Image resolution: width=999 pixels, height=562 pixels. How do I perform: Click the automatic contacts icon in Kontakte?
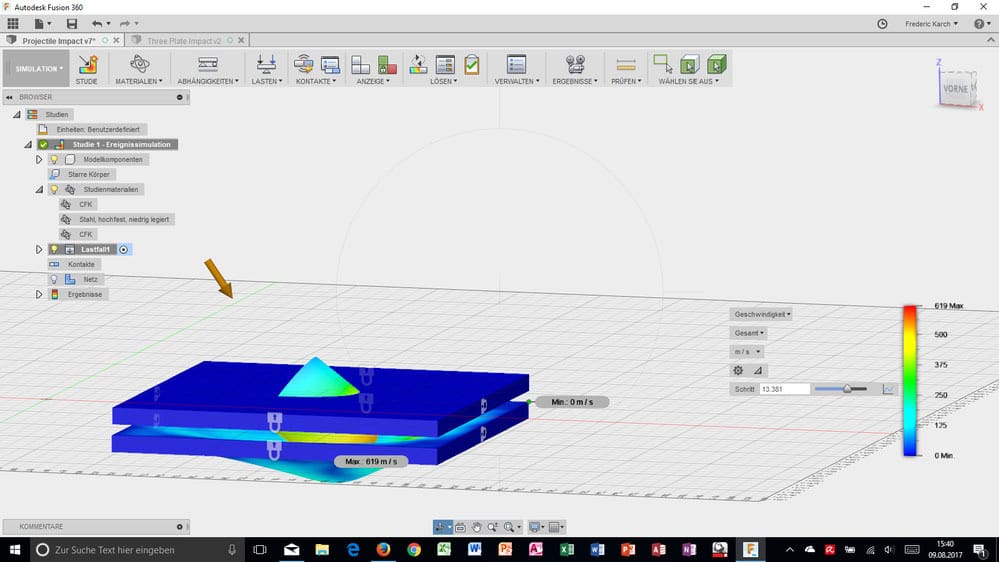[304, 64]
